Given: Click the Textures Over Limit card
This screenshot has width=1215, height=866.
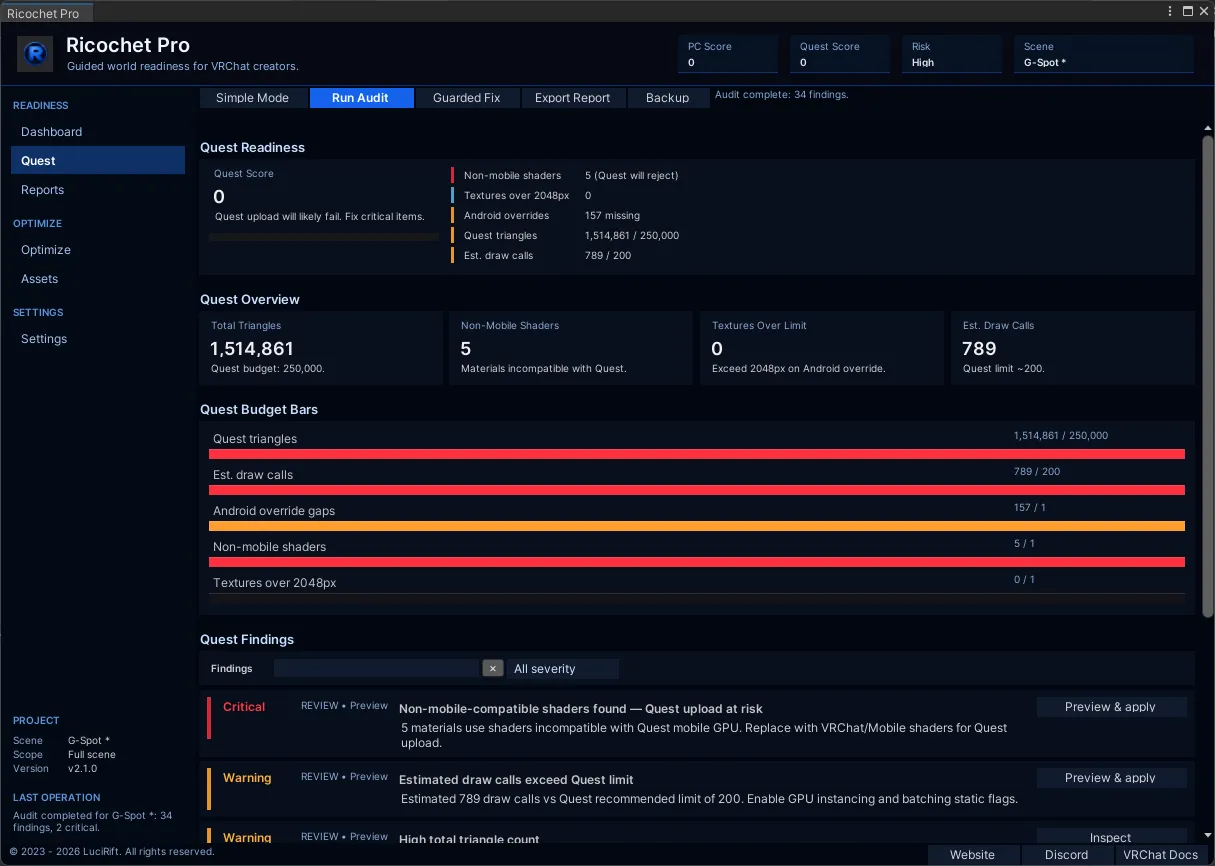Looking at the screenshot, I should [x=822, y=348].
